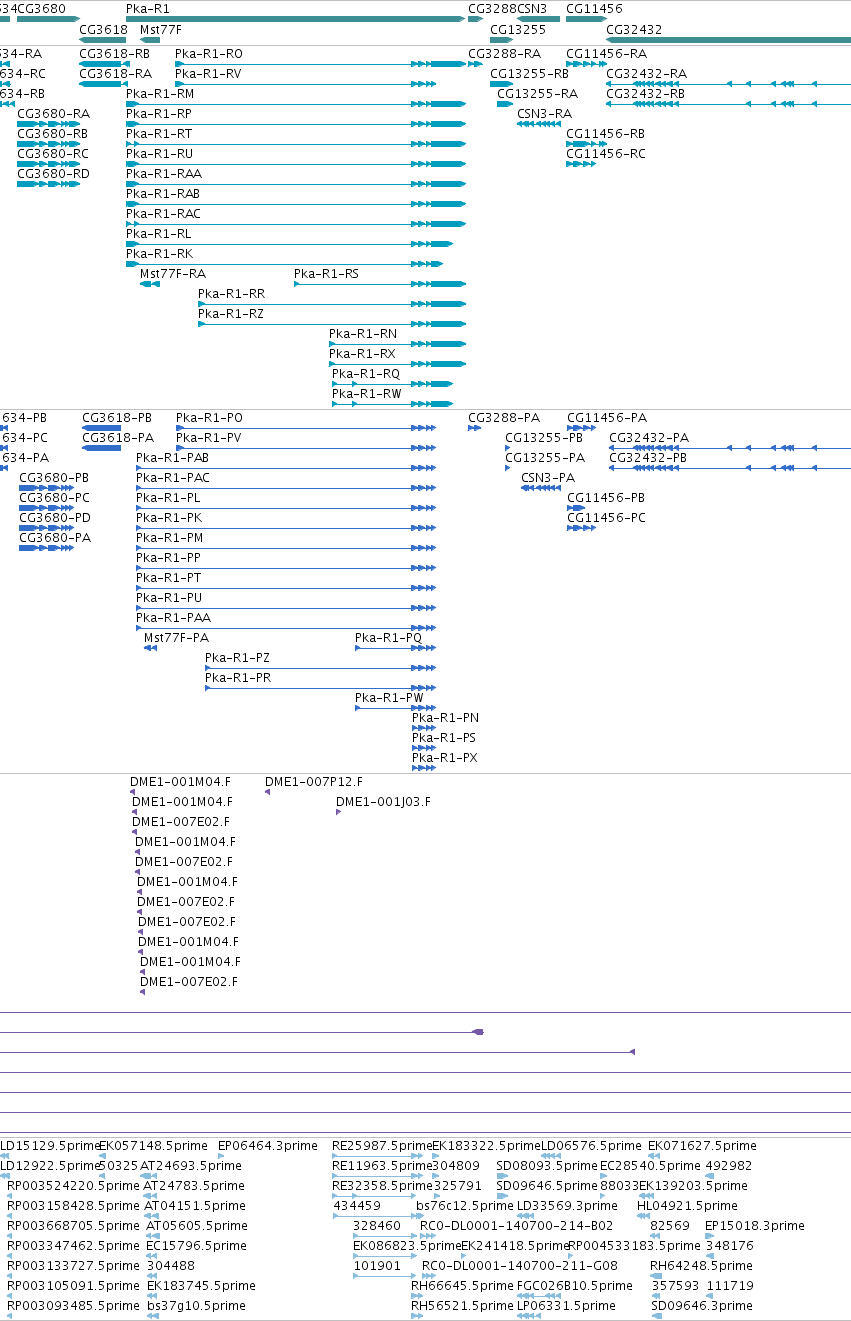The image size is (851, 1321).
Task: Select protein Pka-R1-PQ
Action: [x=389, y=638]
